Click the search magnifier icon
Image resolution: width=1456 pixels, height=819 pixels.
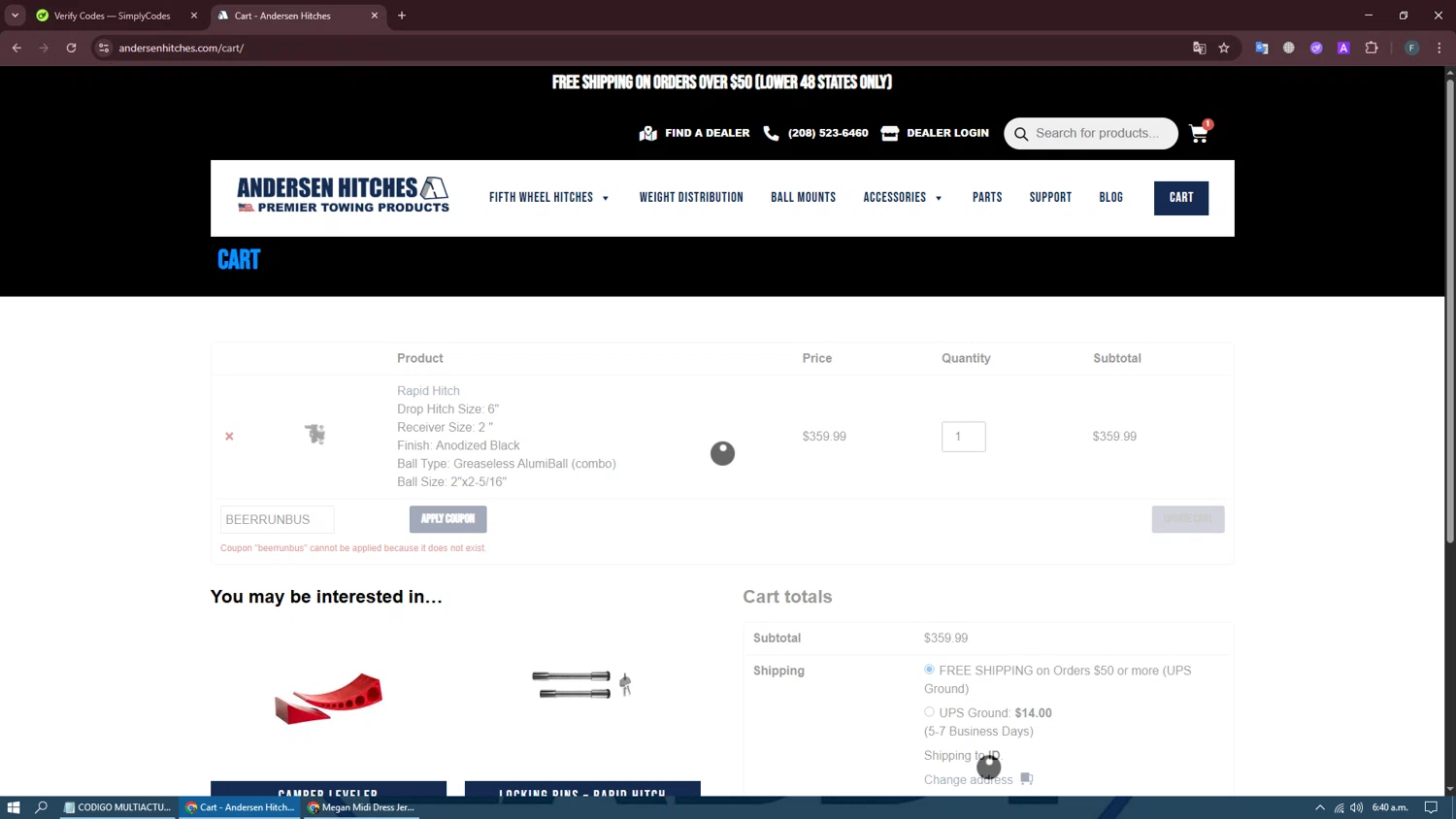pos(1021,134)
